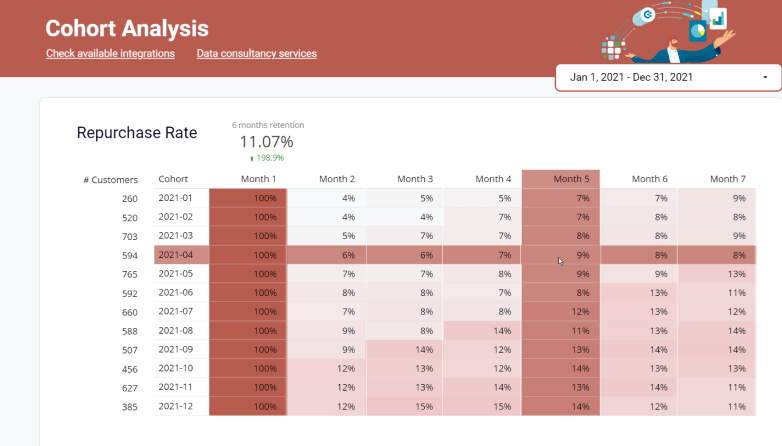782x446 pixels.
Task: Open the Check available integrations link
Action: 110,53
